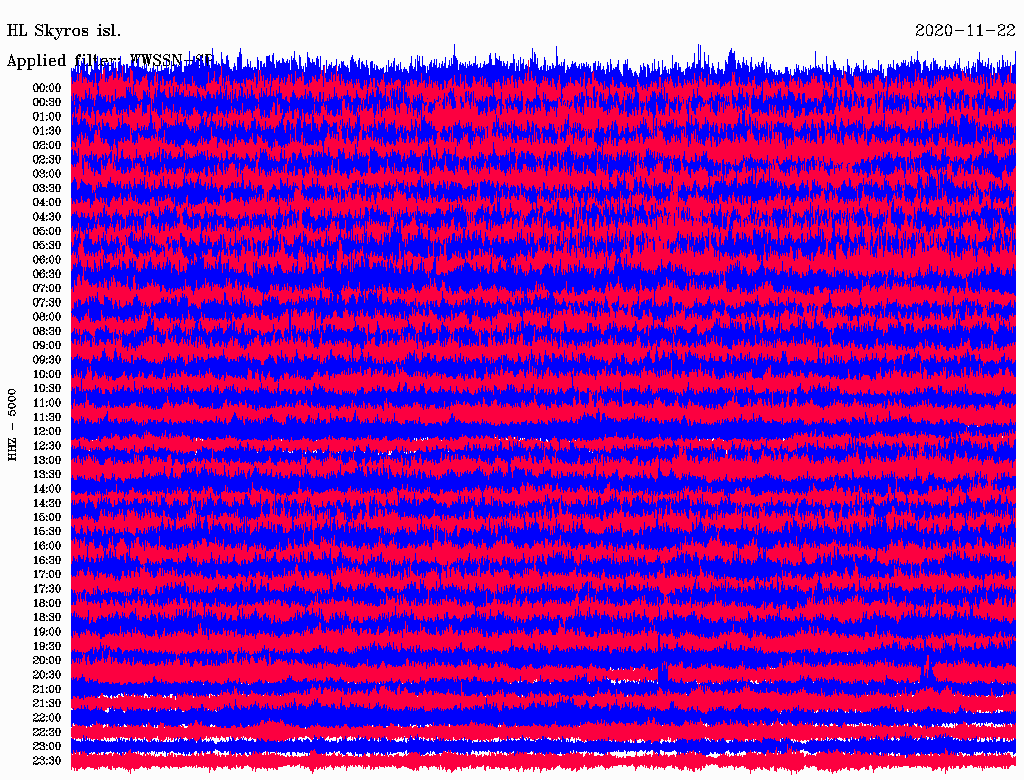The height and width of the screenshot is (780, 1024).
Task: Select the 15:30 time label
Action: 47,532
